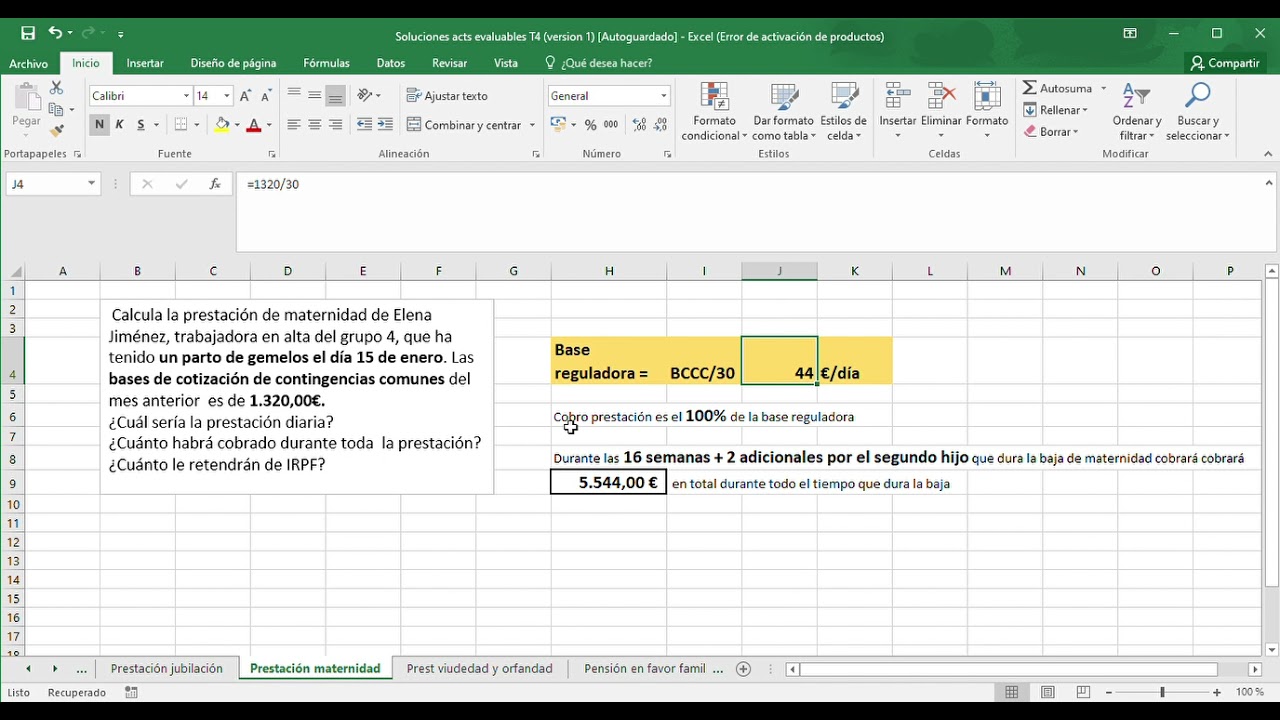1280x720 pixels.
Task: Switch to the Fórmulas ribbon tab
Action: (326, 62)
